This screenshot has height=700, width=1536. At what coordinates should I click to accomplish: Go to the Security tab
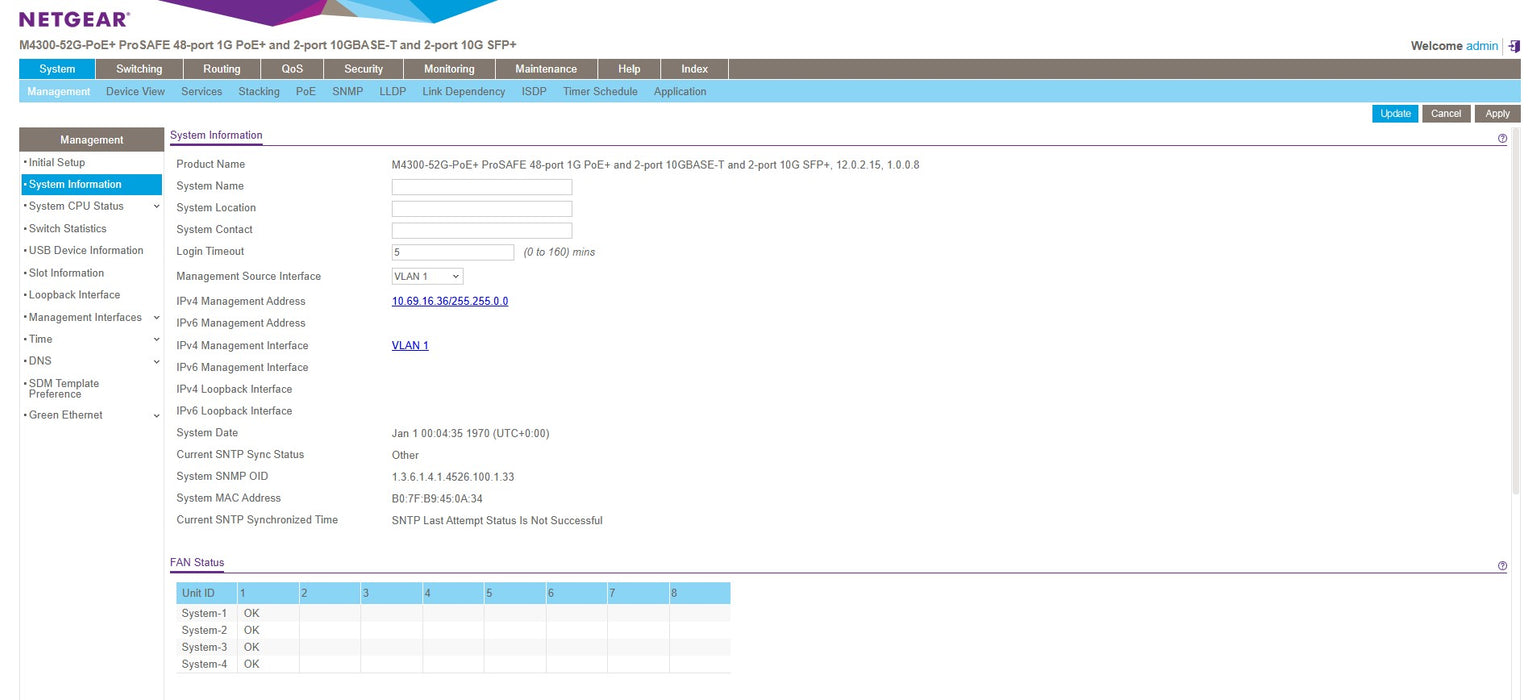point(363,69)
